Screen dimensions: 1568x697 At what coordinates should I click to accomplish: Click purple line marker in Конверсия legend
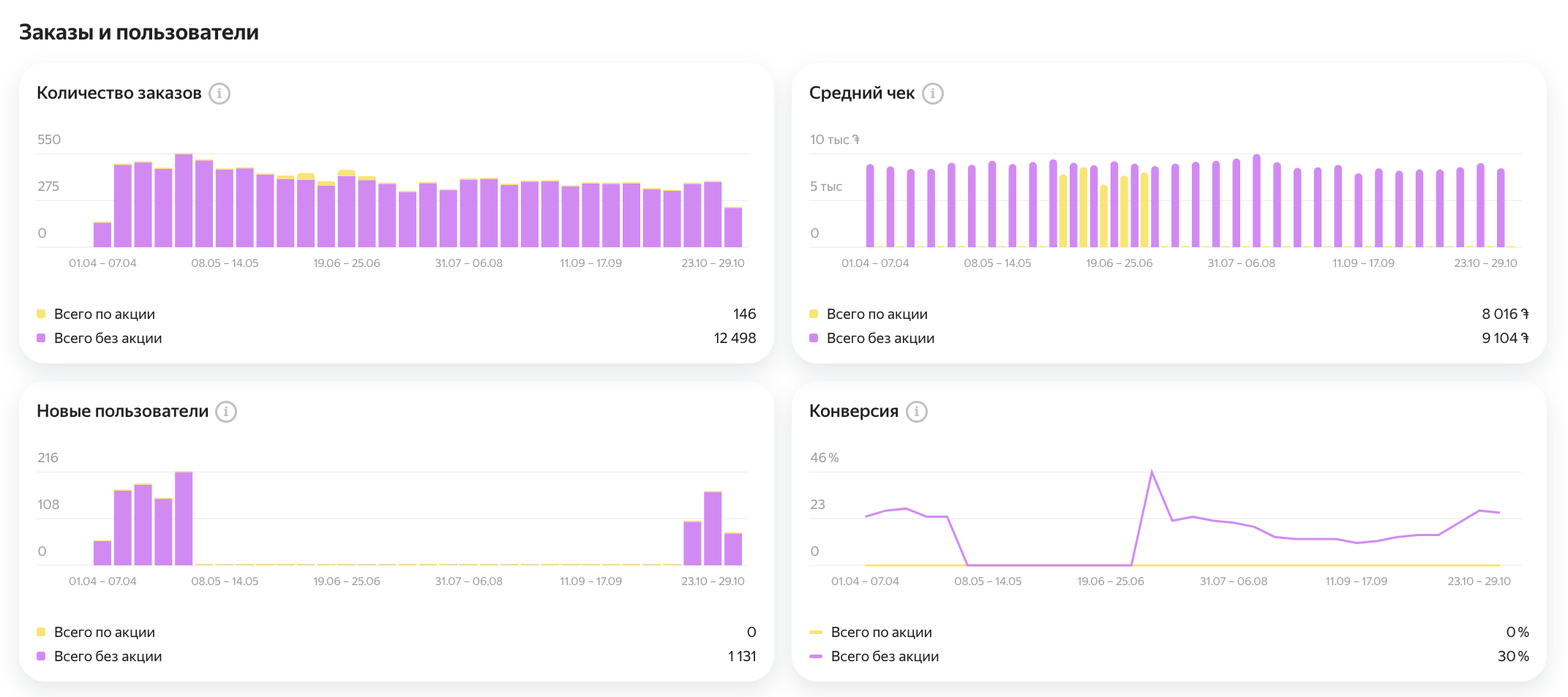pyautogui.click(x=816, y=656)
